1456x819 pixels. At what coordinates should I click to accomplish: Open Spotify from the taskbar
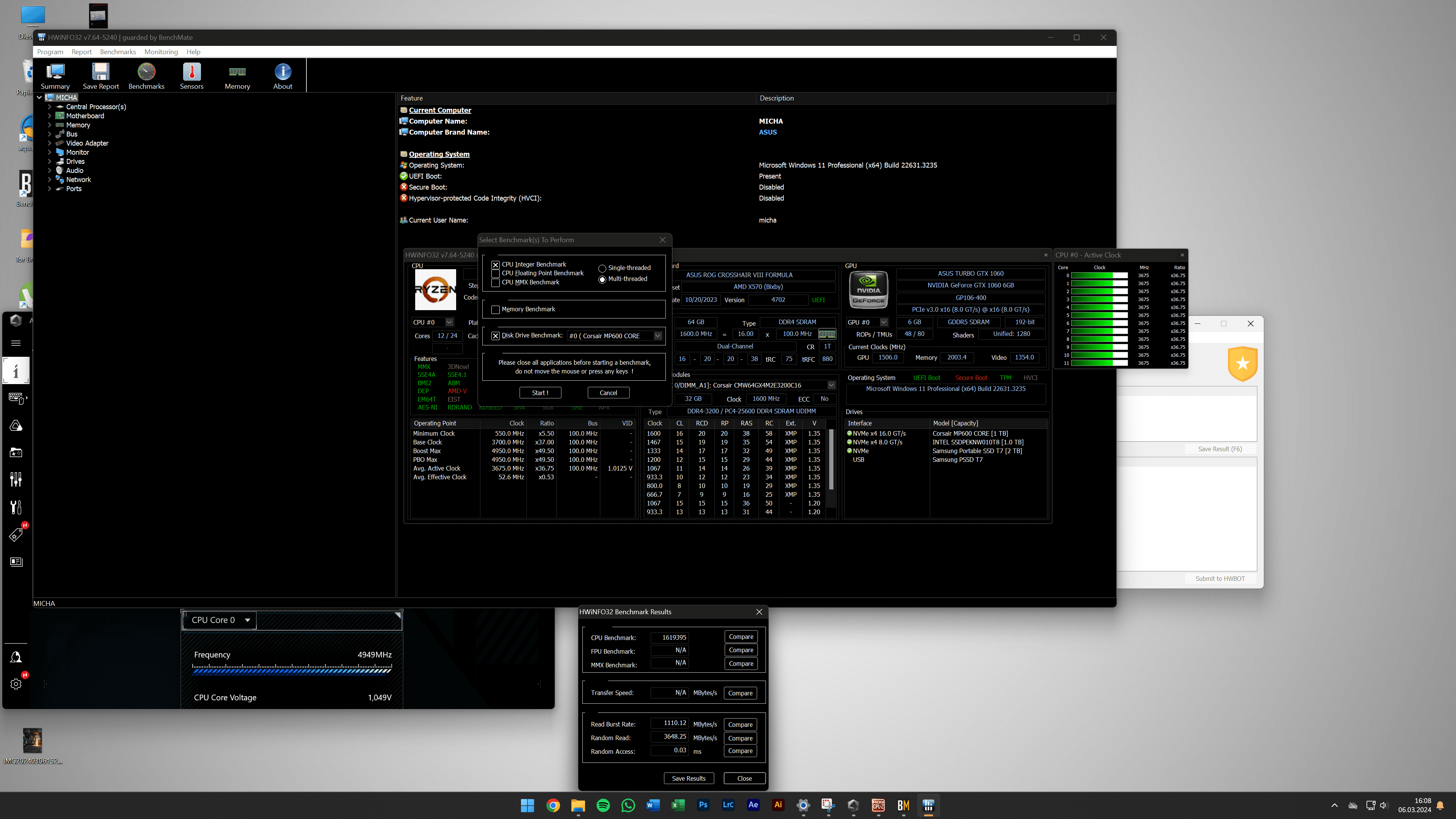pyautogui.click(x=603, y=805)
